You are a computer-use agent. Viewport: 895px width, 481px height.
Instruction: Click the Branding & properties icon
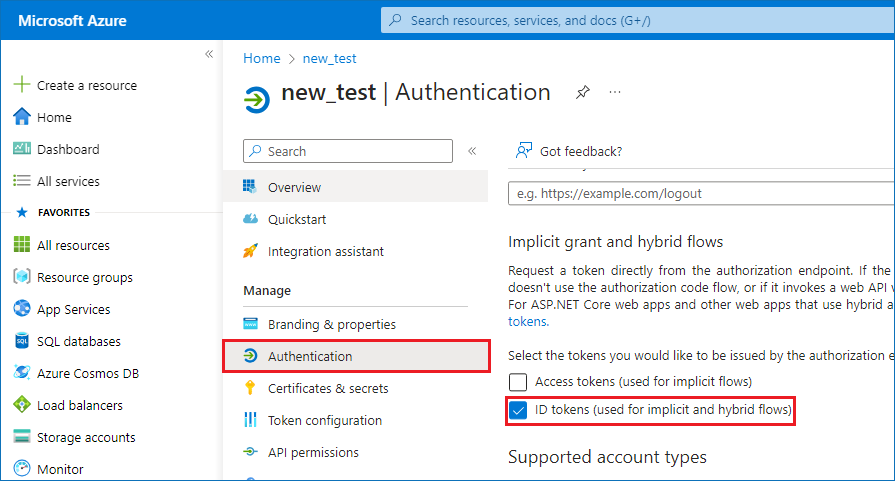point(250,324)
